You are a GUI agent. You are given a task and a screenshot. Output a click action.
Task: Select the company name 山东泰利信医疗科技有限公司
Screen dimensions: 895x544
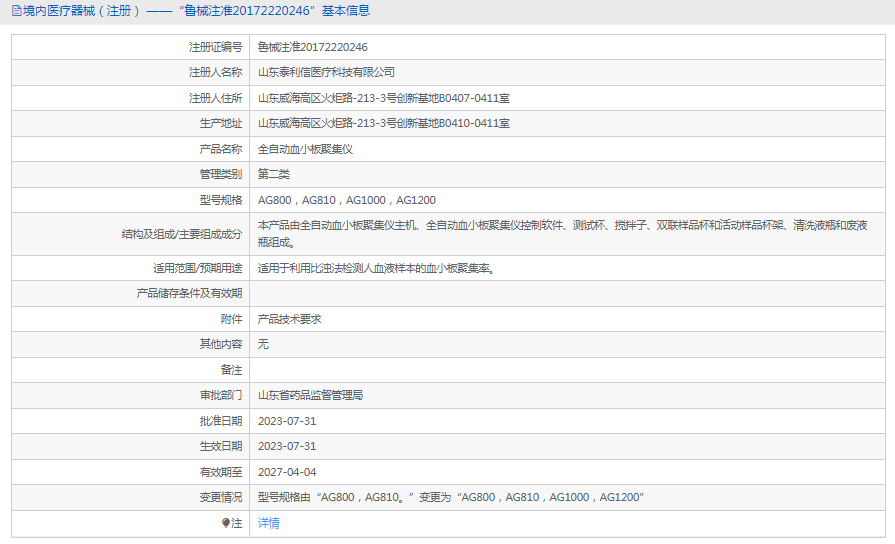[x=326, y=72]
